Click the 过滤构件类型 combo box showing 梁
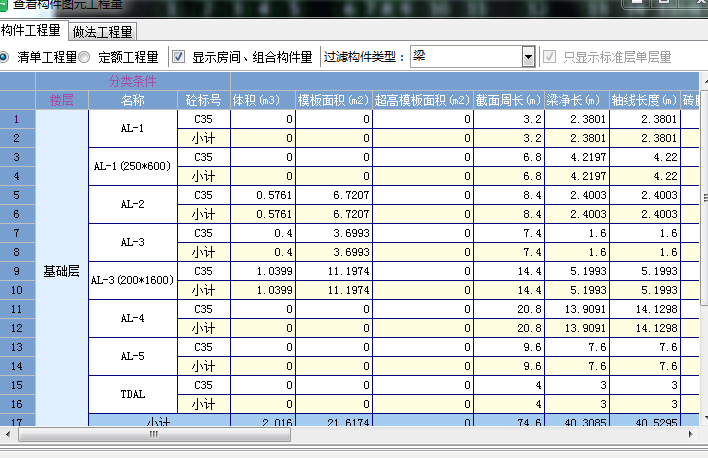This screenshot has width=708, height=458. (x=472, y=57)
